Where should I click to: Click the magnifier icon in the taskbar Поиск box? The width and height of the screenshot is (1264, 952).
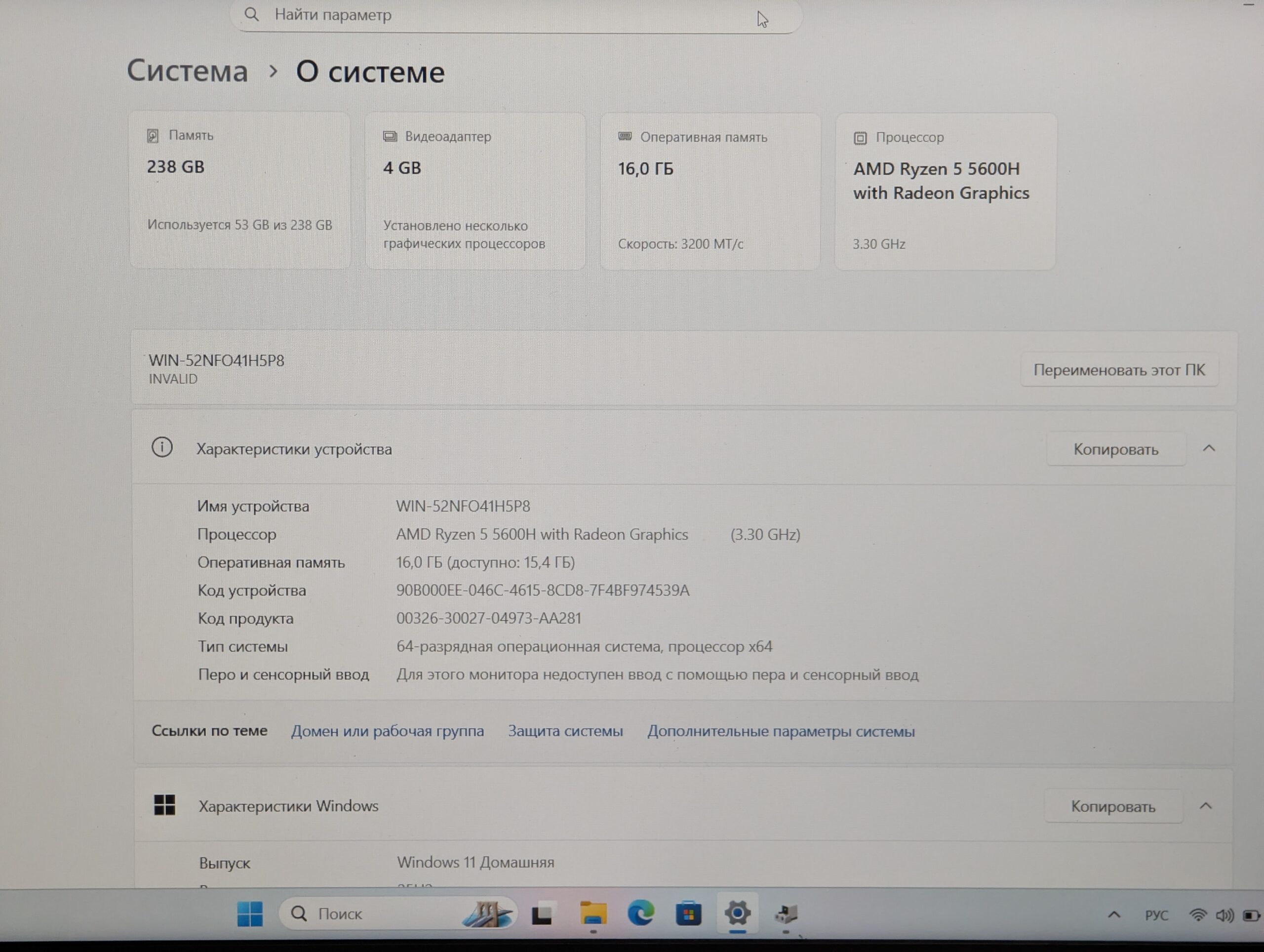[299, 913]
